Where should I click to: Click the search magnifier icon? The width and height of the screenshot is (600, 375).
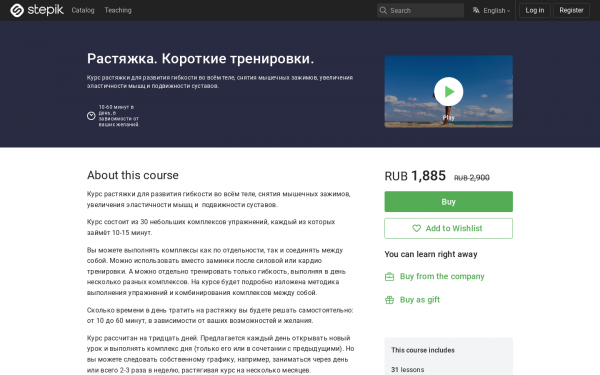pyautogui.click(x=383, y=10)
